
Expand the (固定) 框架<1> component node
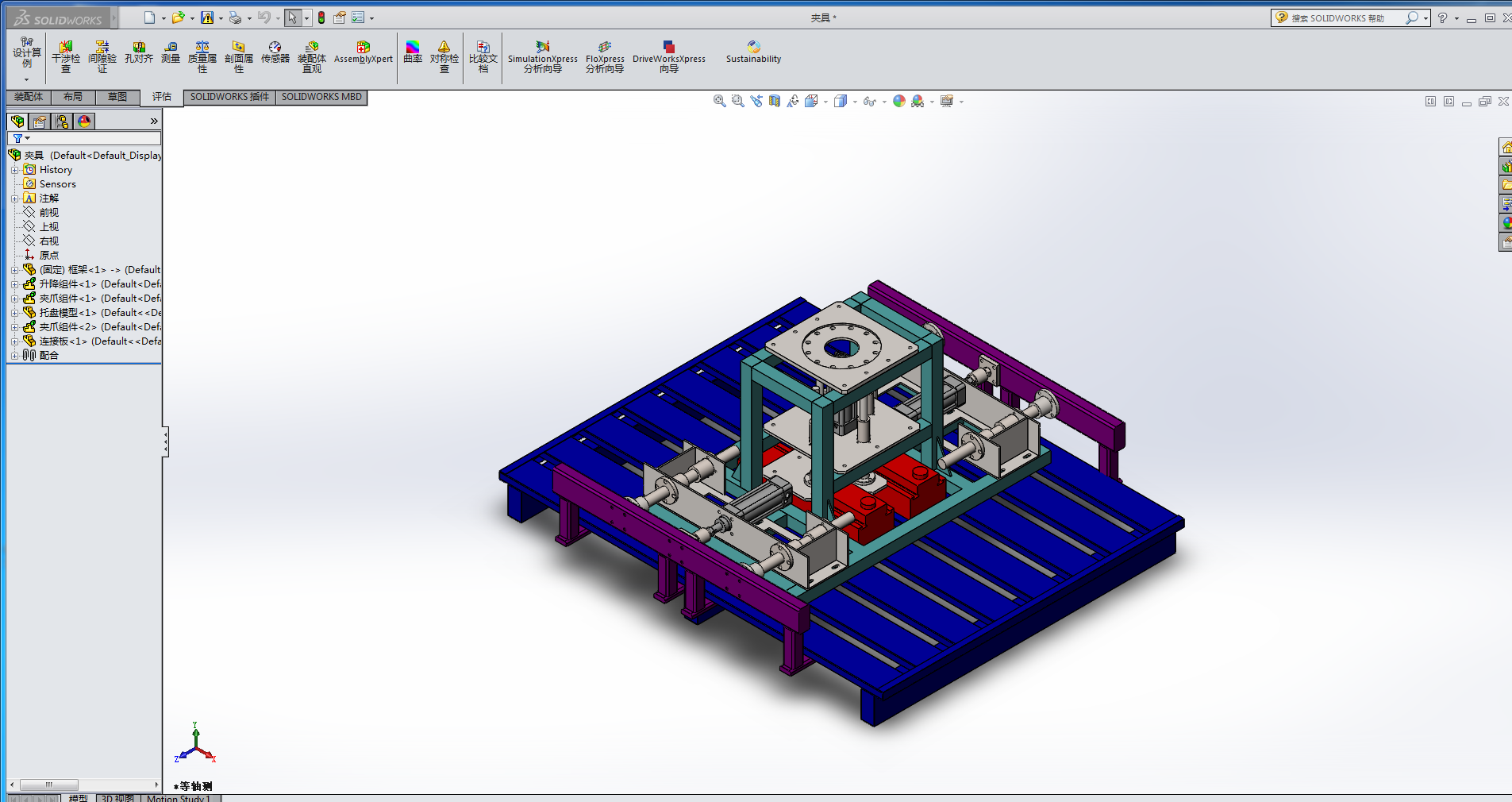point(14,270)
